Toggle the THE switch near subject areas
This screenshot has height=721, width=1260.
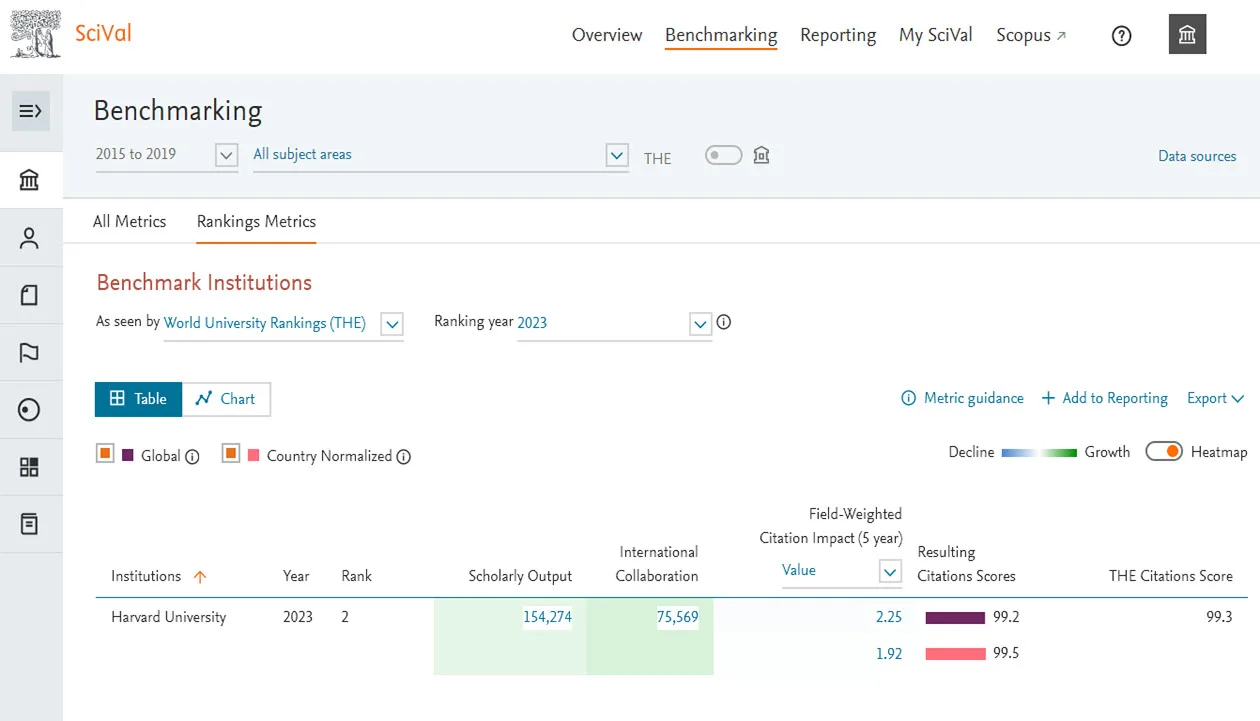(722, 155)
